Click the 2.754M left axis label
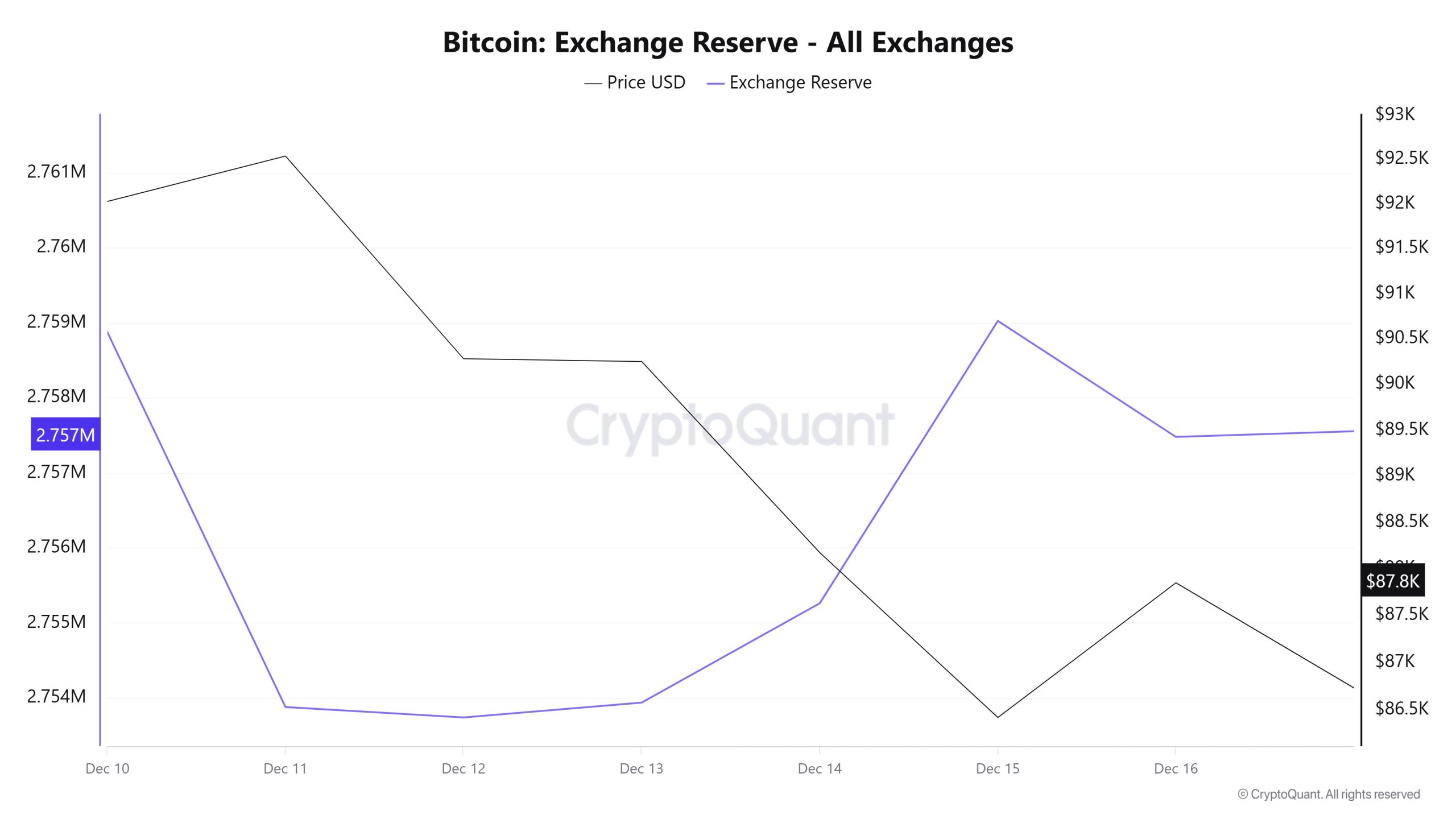The width and height of the screenshot is (1456, 819). point(56,696)
